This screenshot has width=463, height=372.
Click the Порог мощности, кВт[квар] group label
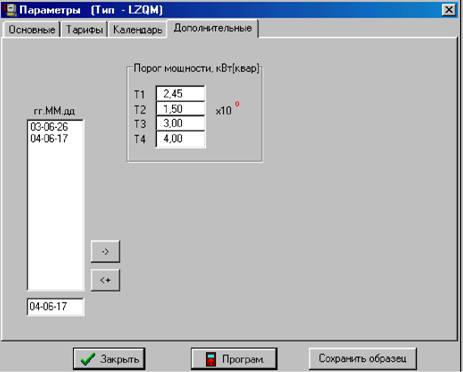[x=196, y=68]
